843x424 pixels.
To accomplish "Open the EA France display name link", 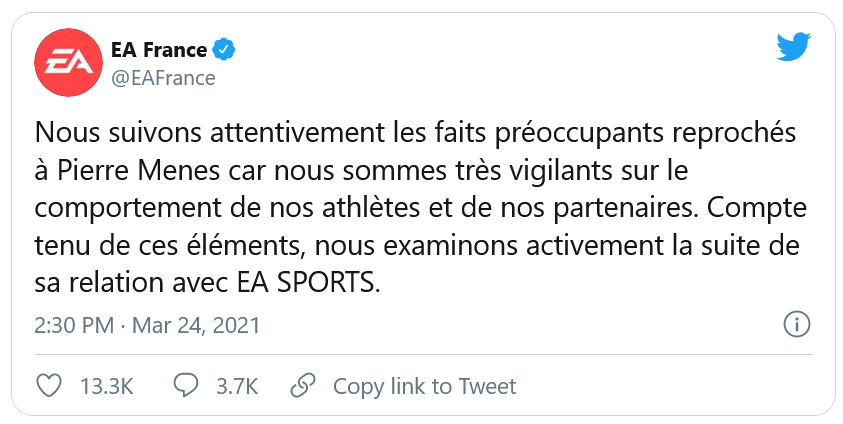I will [x=160, y=50].
